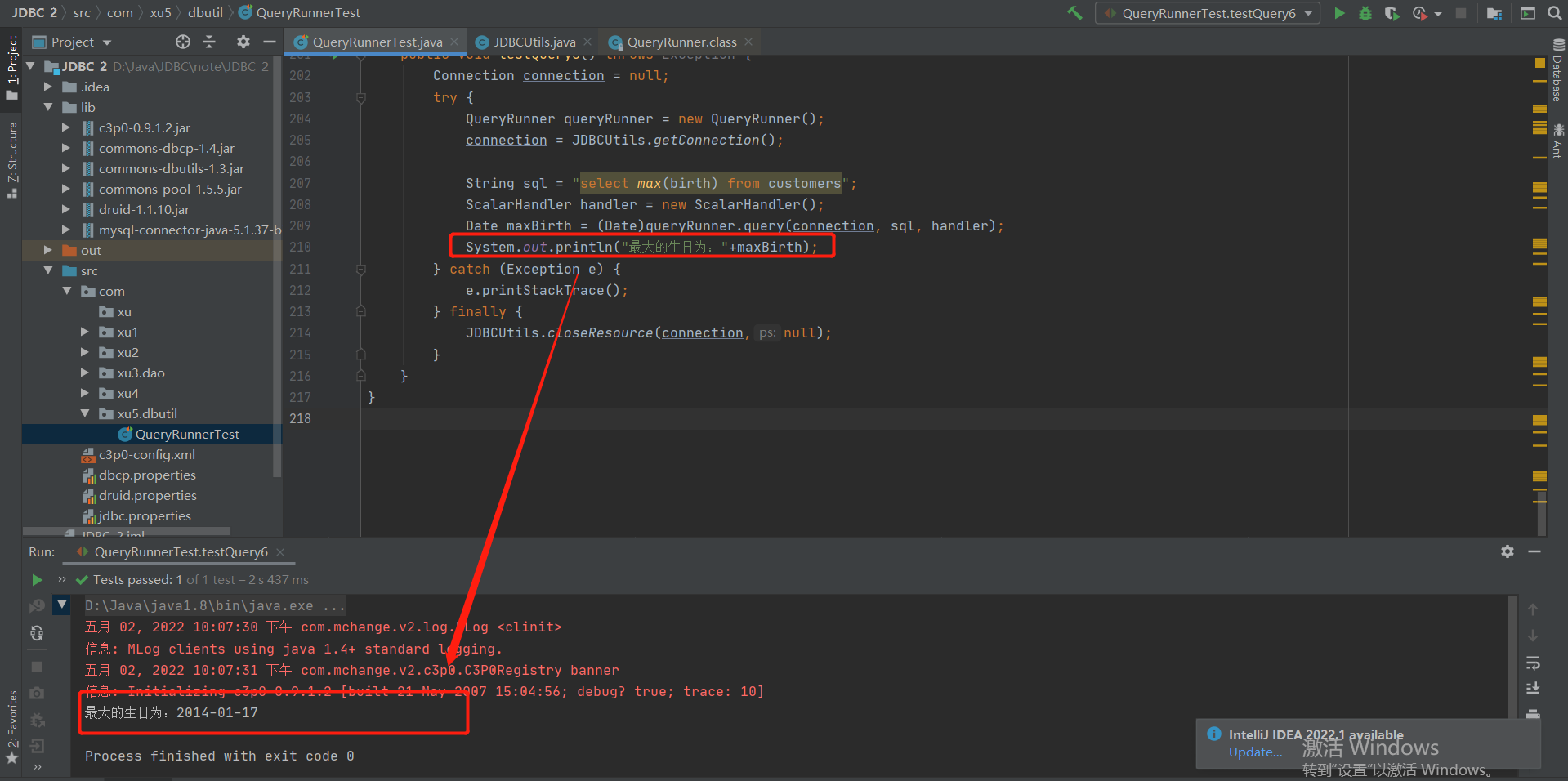Minimize the Run panel with the minus icon
1568x781 pixels.
[x=1534, y=551]
